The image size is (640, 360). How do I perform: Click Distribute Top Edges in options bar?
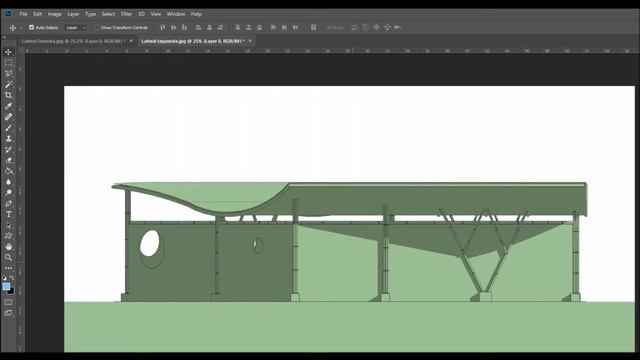238,27
